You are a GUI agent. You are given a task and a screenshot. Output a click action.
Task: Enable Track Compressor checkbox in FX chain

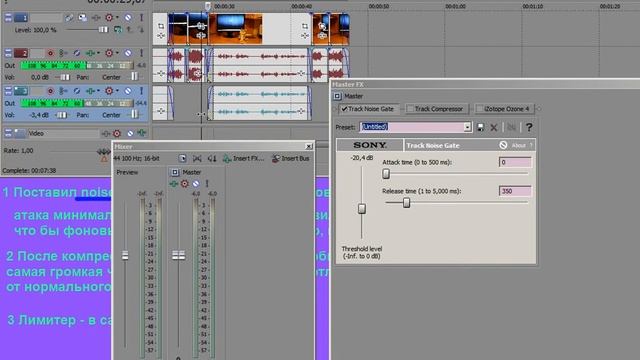click(410, 109)
